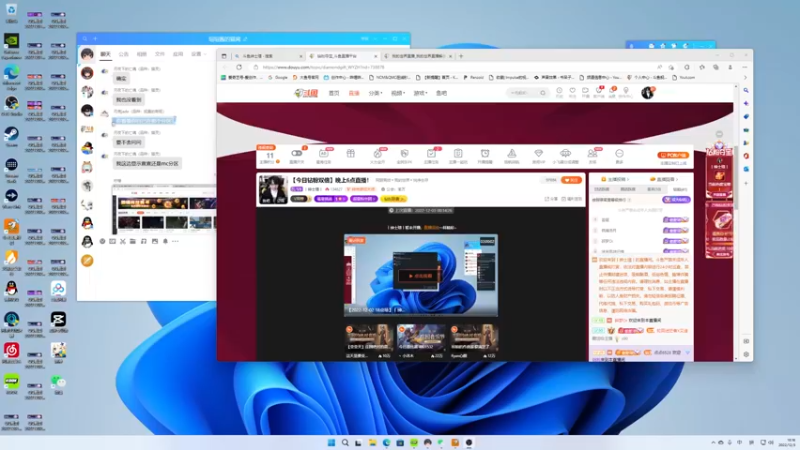Screen dimensions: 800x450
Task: Click the play button on video preview
Action: (x=420, y=276)
